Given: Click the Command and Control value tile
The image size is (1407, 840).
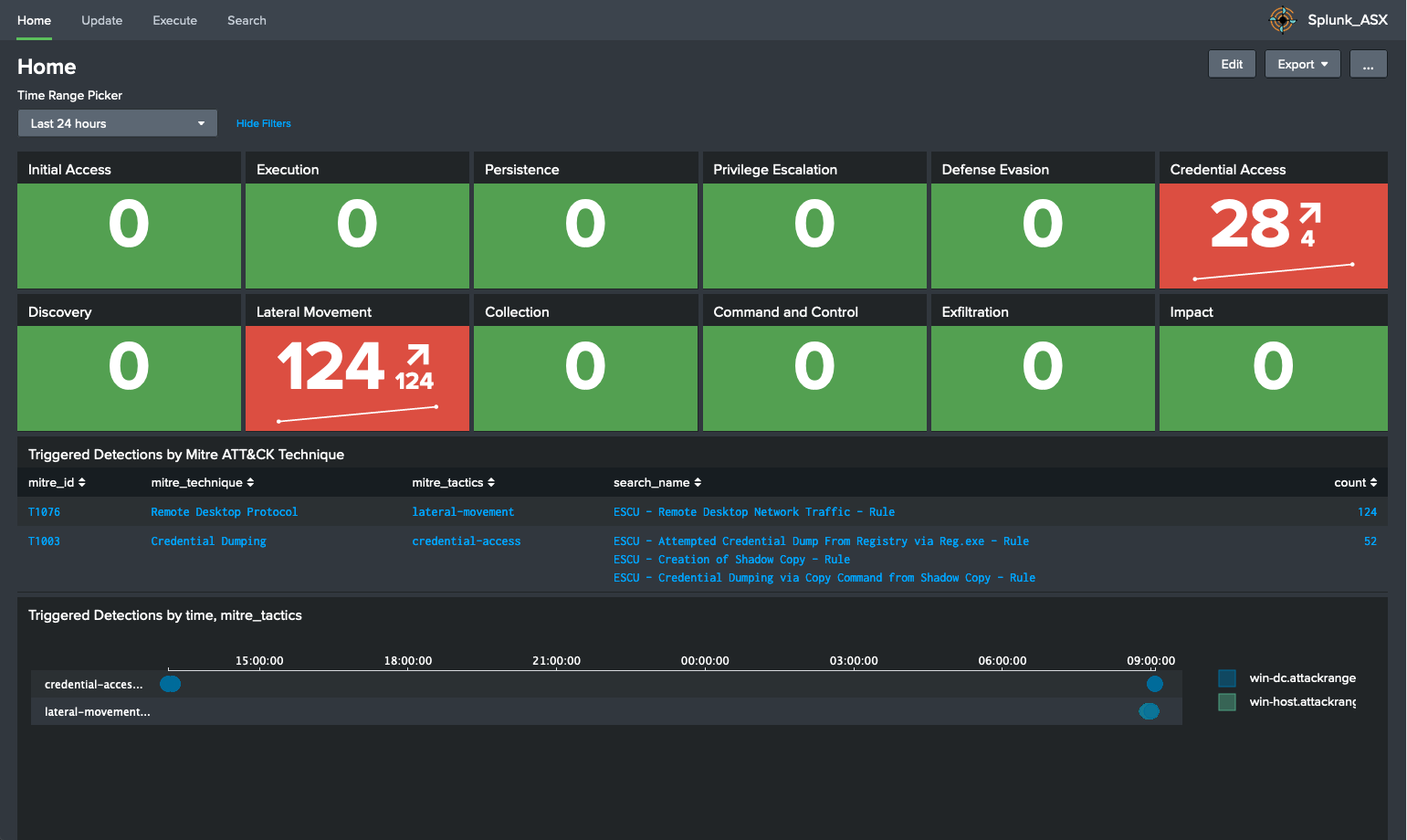Looking at the screenshot, I should [x=814, y=378].
